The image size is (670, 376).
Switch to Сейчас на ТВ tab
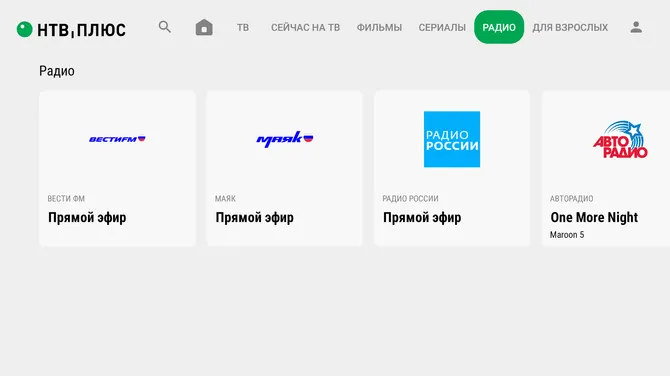(306, 27)
